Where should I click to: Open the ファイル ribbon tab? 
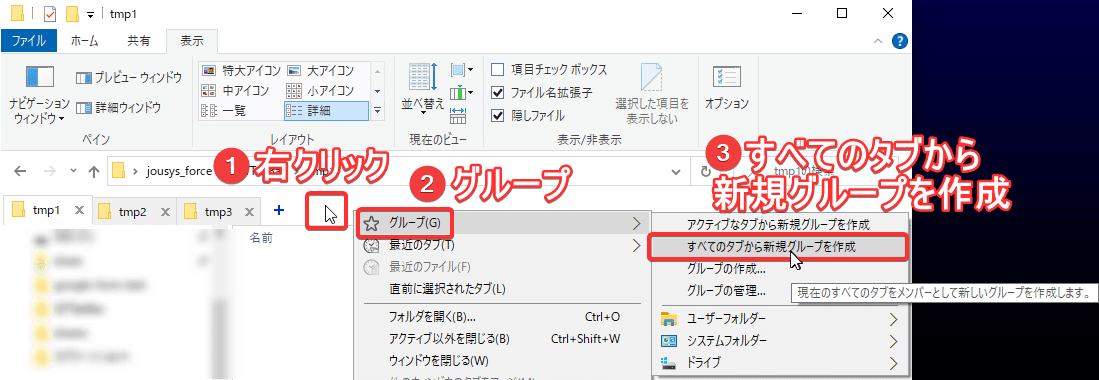click(29, 41)
